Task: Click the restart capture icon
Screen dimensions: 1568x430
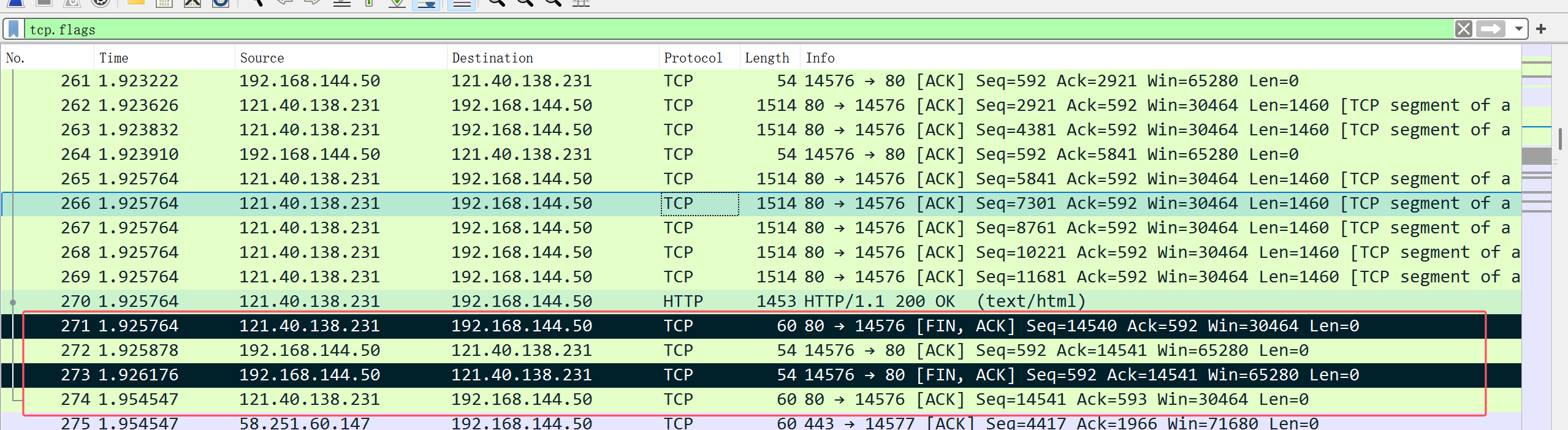Action: tap(72, 2)
